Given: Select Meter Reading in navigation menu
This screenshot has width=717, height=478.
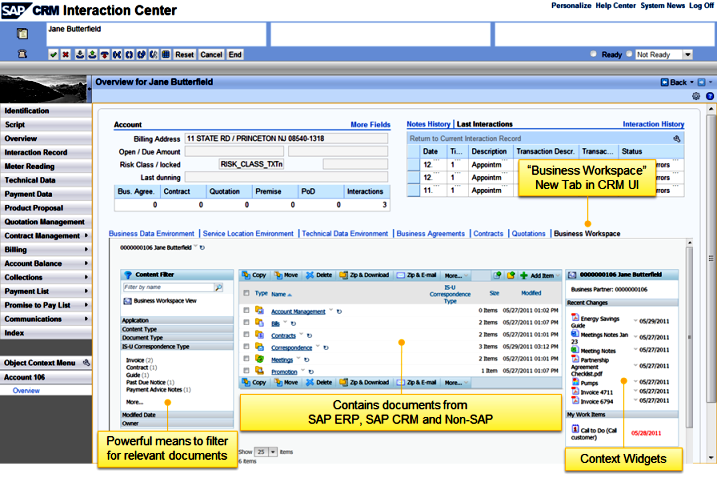Looking at the screenshot, I should [46, 166].
